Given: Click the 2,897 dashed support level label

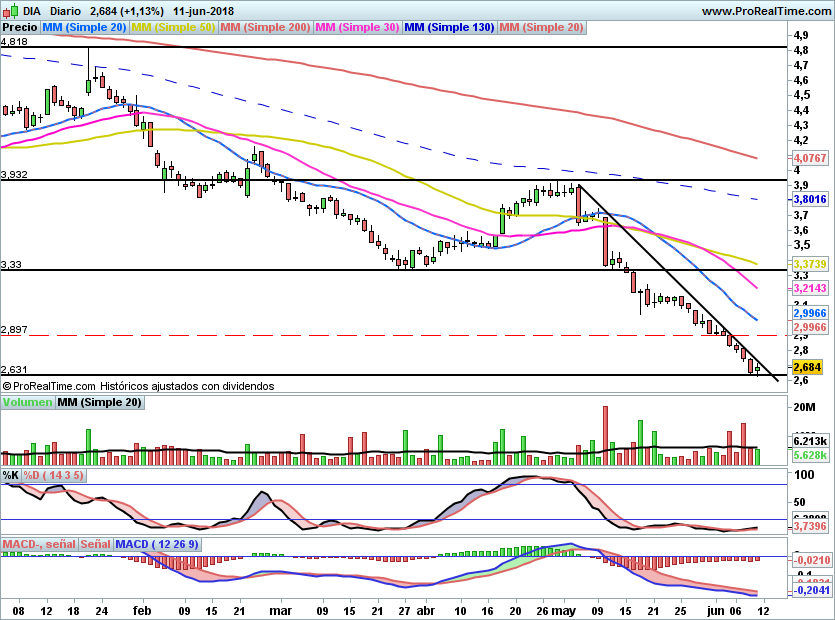Looking at the screenshot, I should click(x=14, y=330).
